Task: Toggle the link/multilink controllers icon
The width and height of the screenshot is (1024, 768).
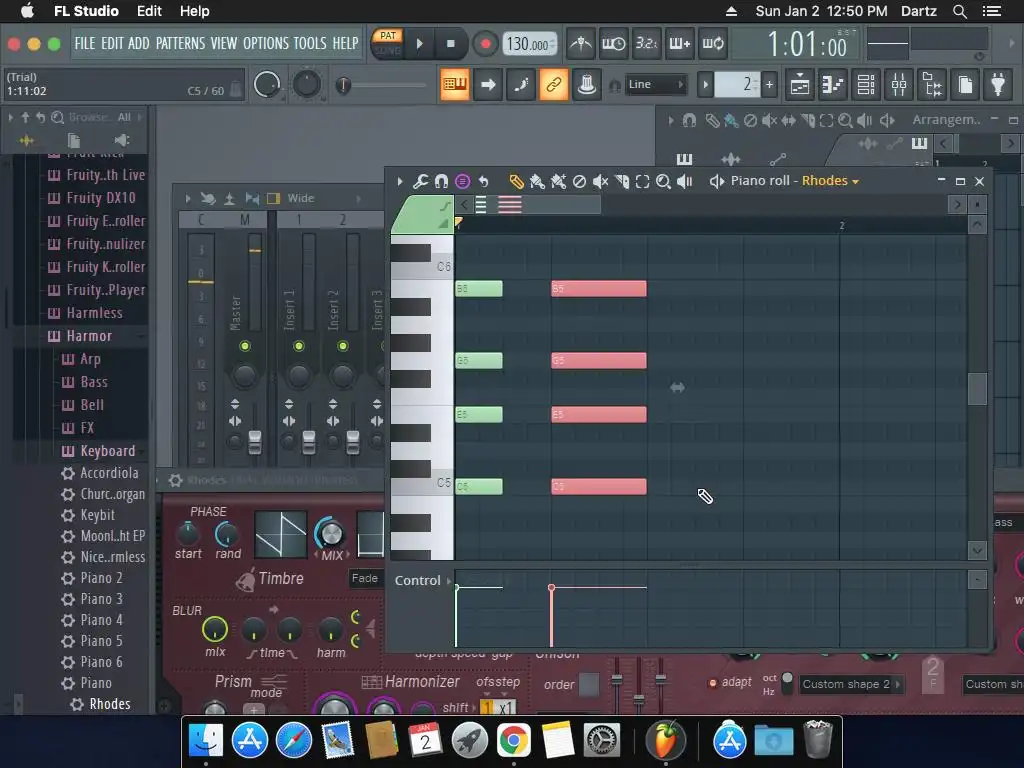Action: (553, 84)
